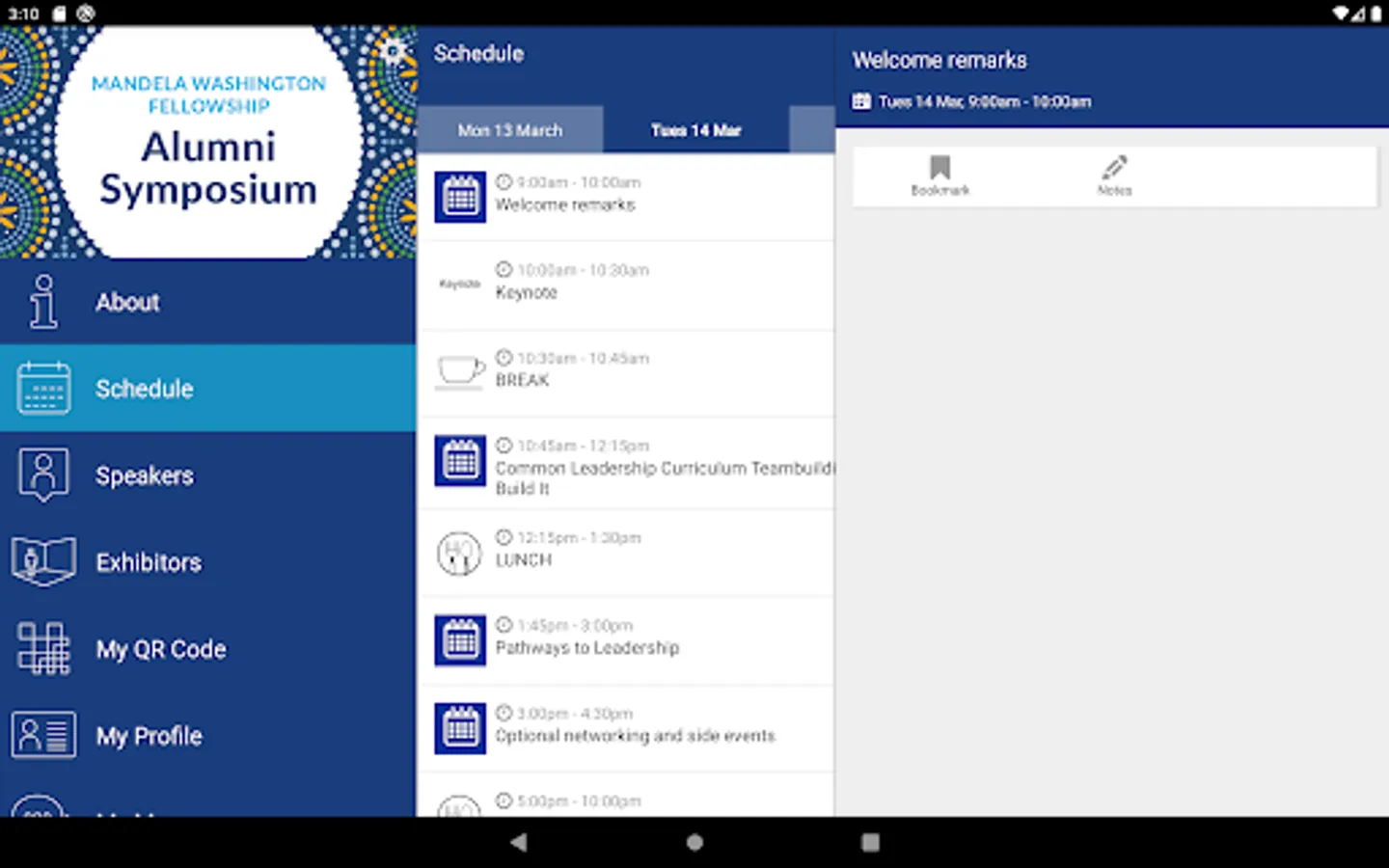1389x868 pixels.
Task: Open the My QR Code menu item
Action: (x=208, y=648)
